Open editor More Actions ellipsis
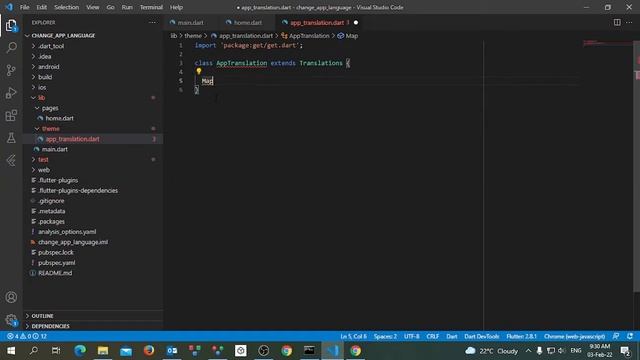The height and width of the screenshot is (360, 640). 629,22
